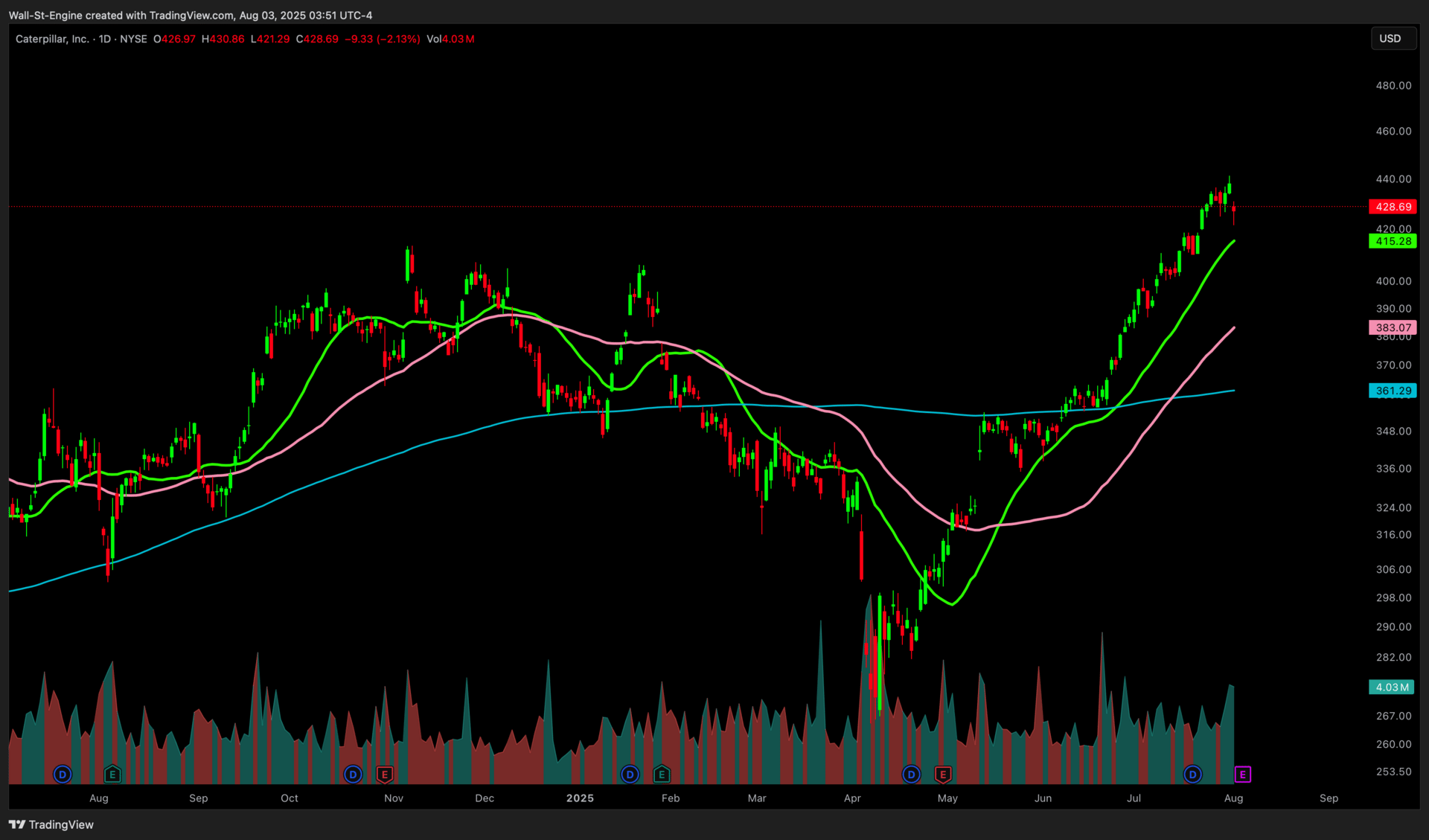
Task: Click the green 415.28 moving average label
Action: click(x=1393, y=241)
